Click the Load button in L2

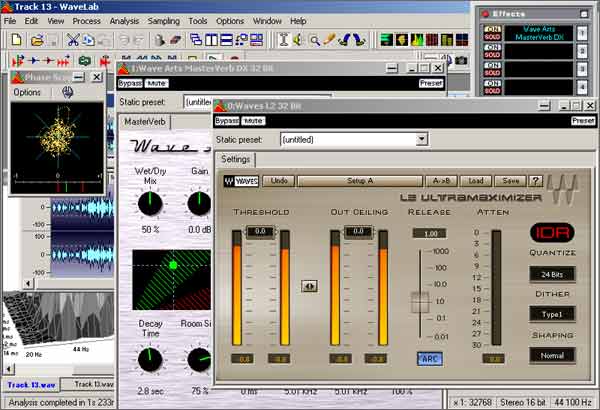[x=478, y=181]
